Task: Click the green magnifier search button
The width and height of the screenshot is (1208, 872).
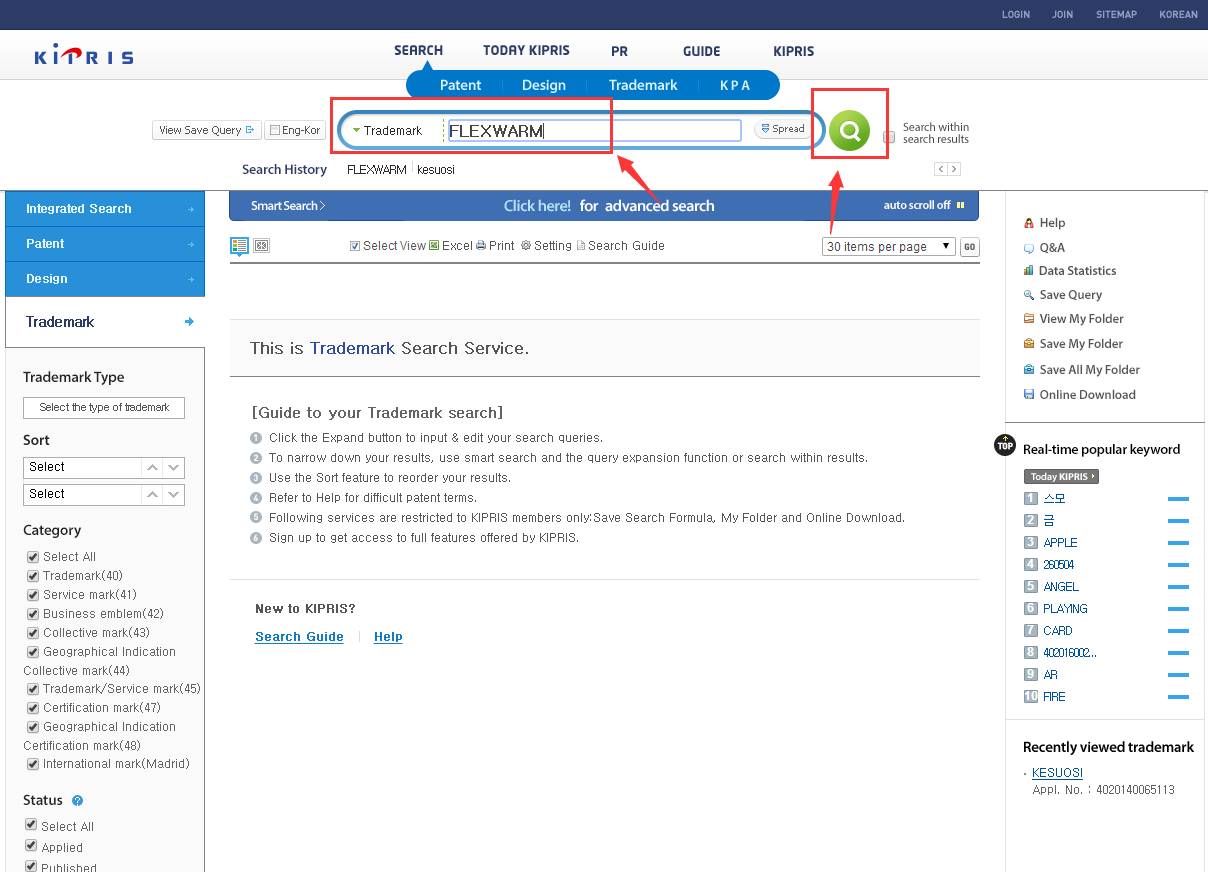Action: (849, 131)
